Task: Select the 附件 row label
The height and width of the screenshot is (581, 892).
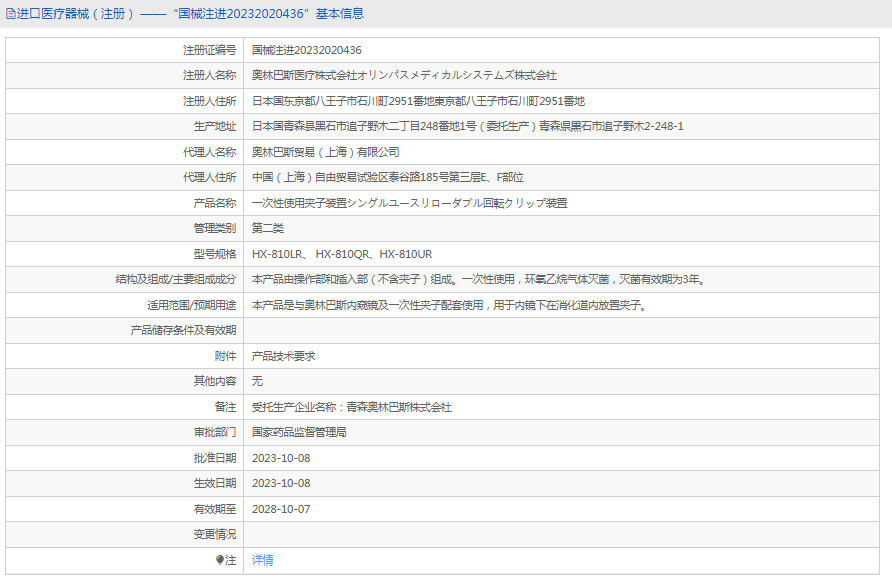Action: [x=225, y=356]
